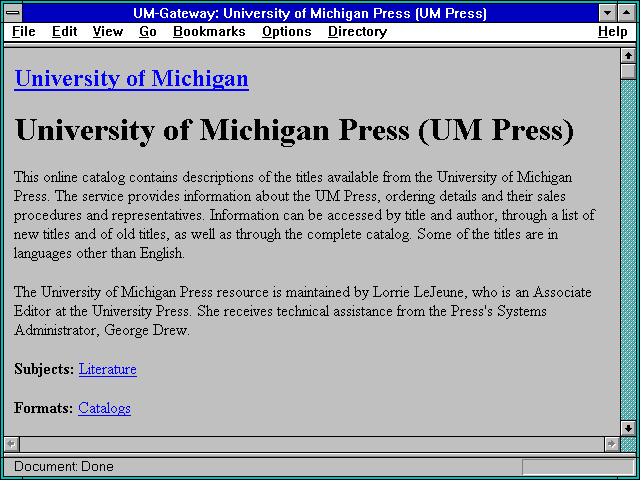640x480 pixels.
Task: Open the Options menu
Action: (287, 32)
